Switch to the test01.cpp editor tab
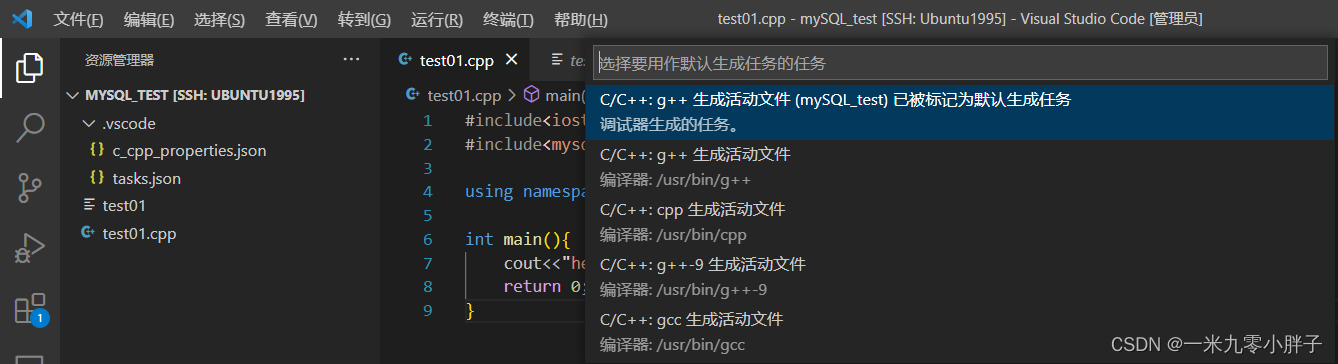Screen dimensions: 1338x364 coord(456,60)
